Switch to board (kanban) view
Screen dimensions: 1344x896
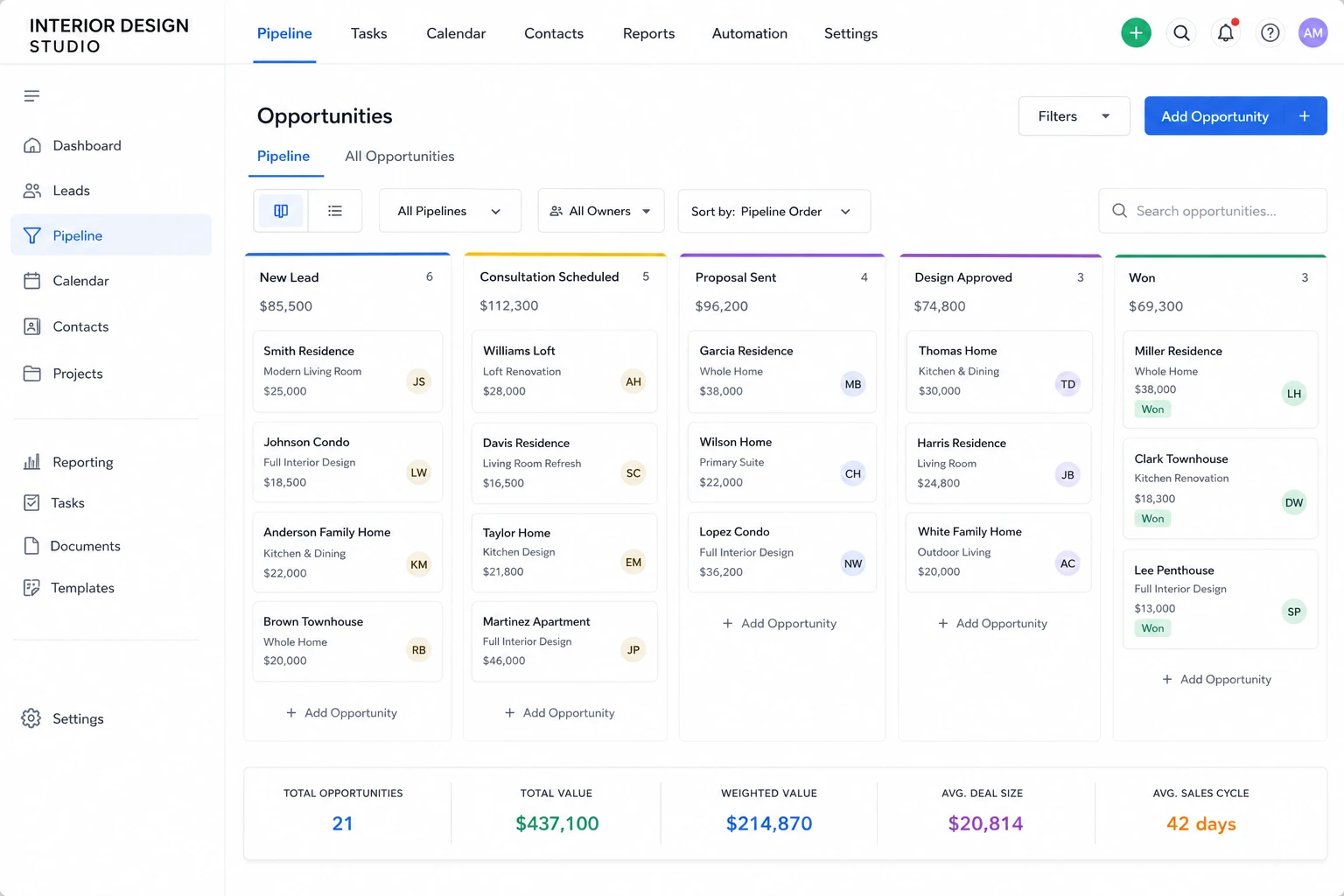tap(281, 211)
